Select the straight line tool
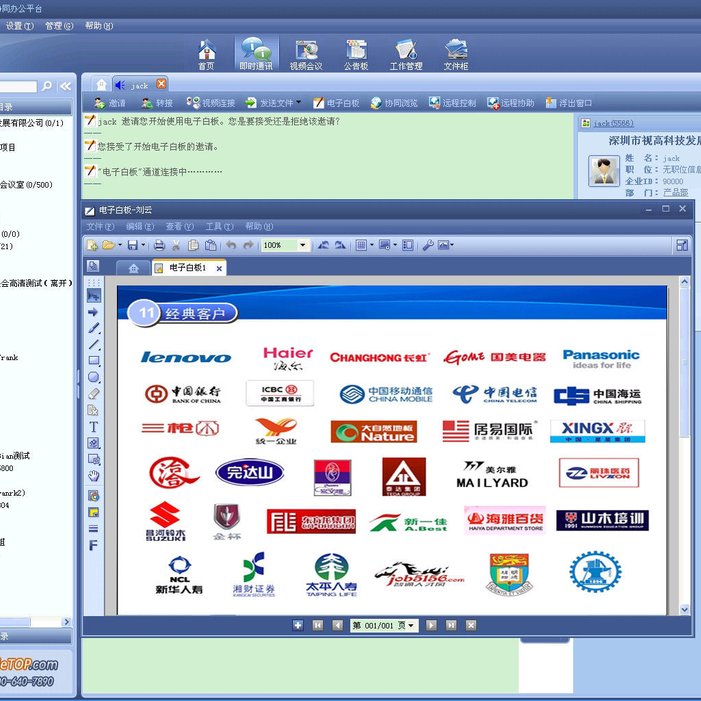701x701 pixels. tap(93, 344)
